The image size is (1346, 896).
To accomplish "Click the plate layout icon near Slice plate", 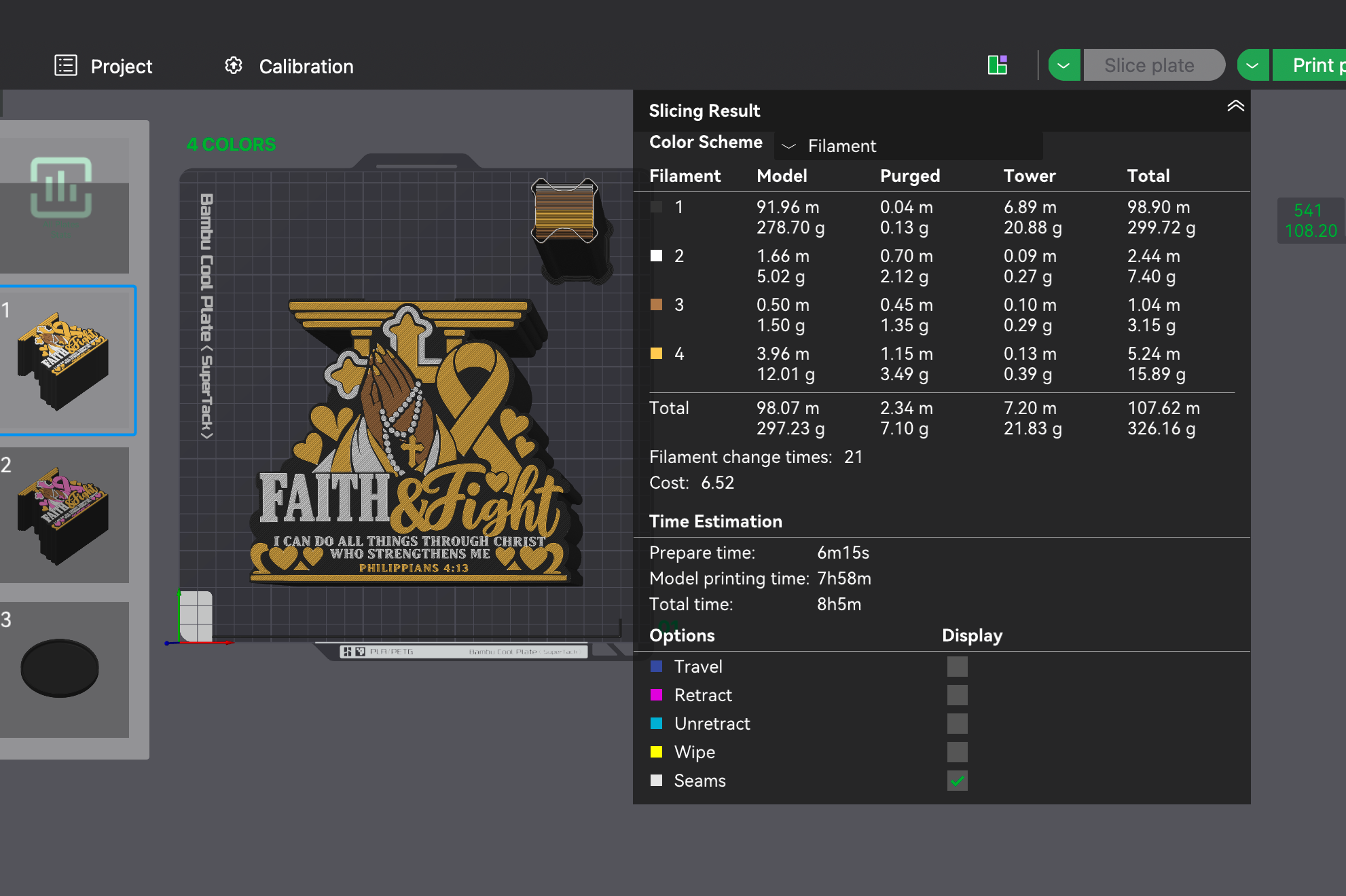I will pos(997,65).
